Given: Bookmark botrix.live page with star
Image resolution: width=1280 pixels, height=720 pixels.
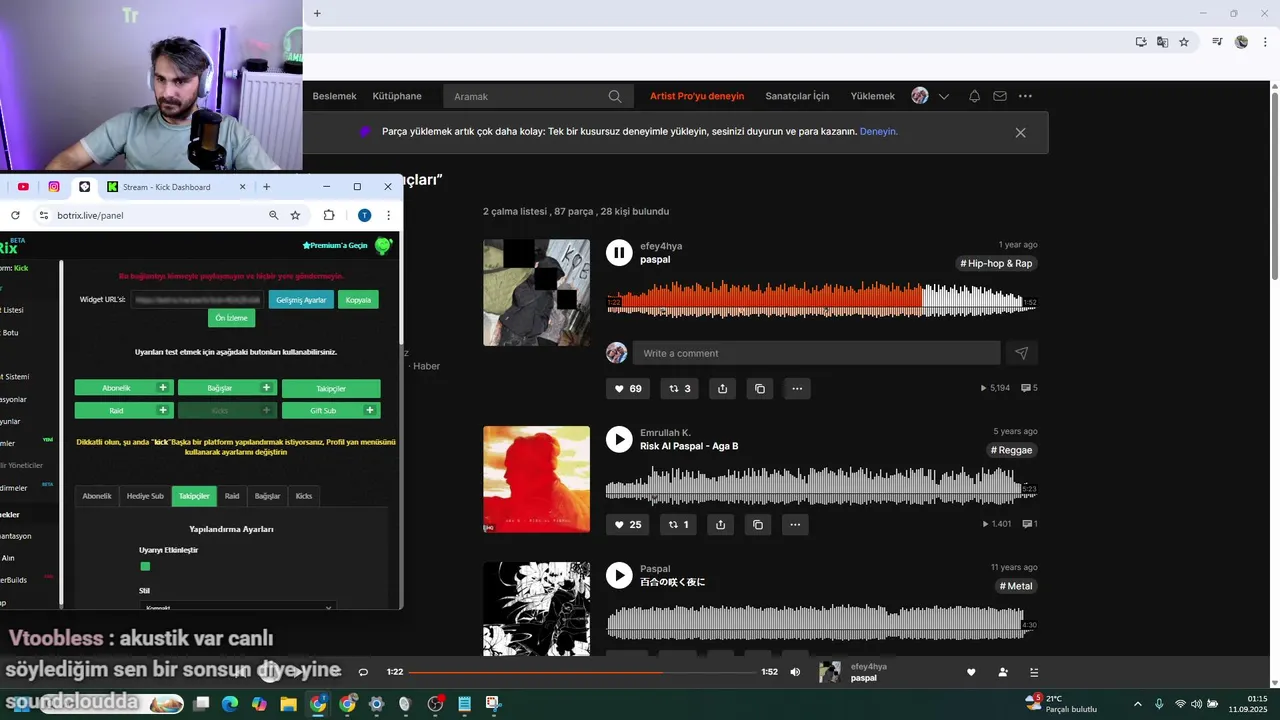Looking at the screenshot, I should 295,215.
